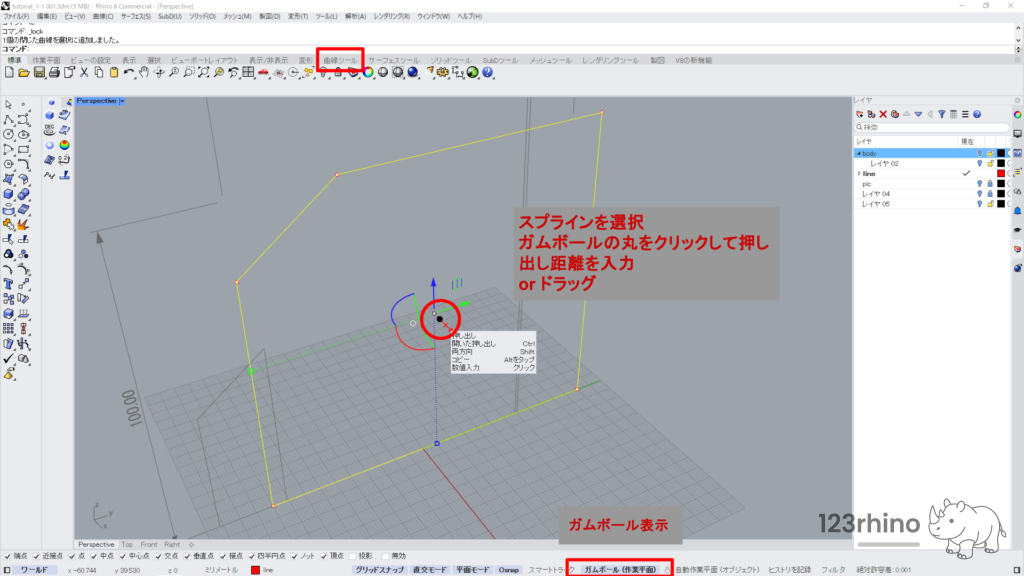Click the color wheel icon in the standard toolbar
This screenshot has width=1024, height=576.
coord(368,72)
